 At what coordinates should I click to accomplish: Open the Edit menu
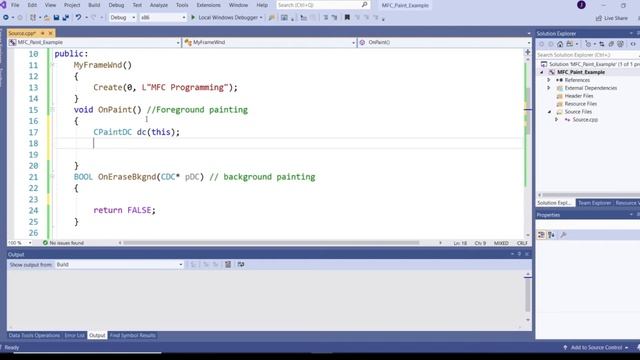(32, 5)
